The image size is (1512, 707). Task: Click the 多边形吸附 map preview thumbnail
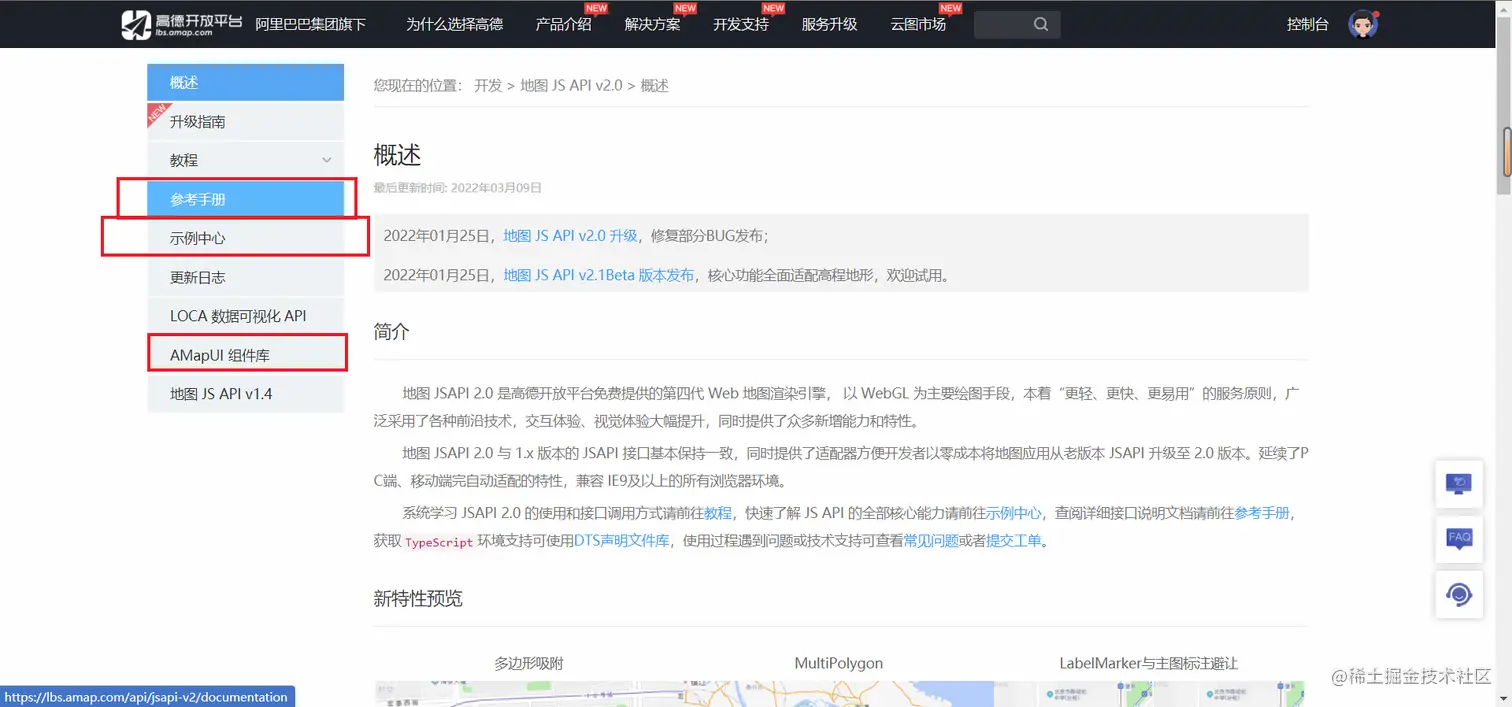click(x=529, y=694)
